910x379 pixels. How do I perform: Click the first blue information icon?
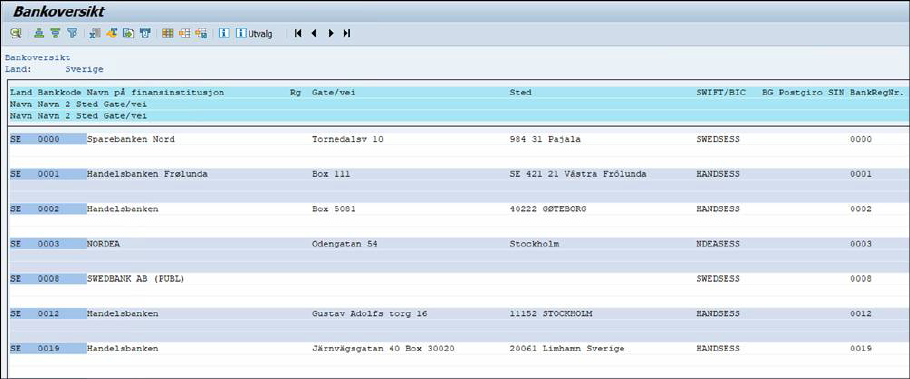pyautogui.click(x=223, y=34)
